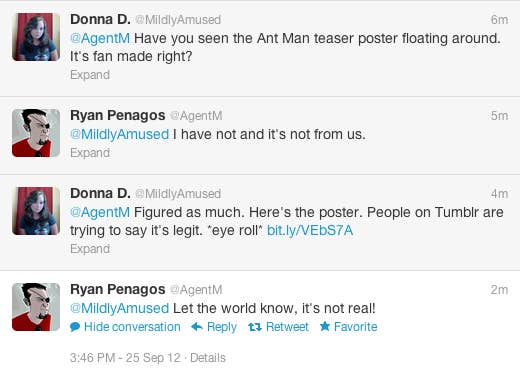
Task: Open the bit.ly/VEbS7A link
Action: click(310, 230)
